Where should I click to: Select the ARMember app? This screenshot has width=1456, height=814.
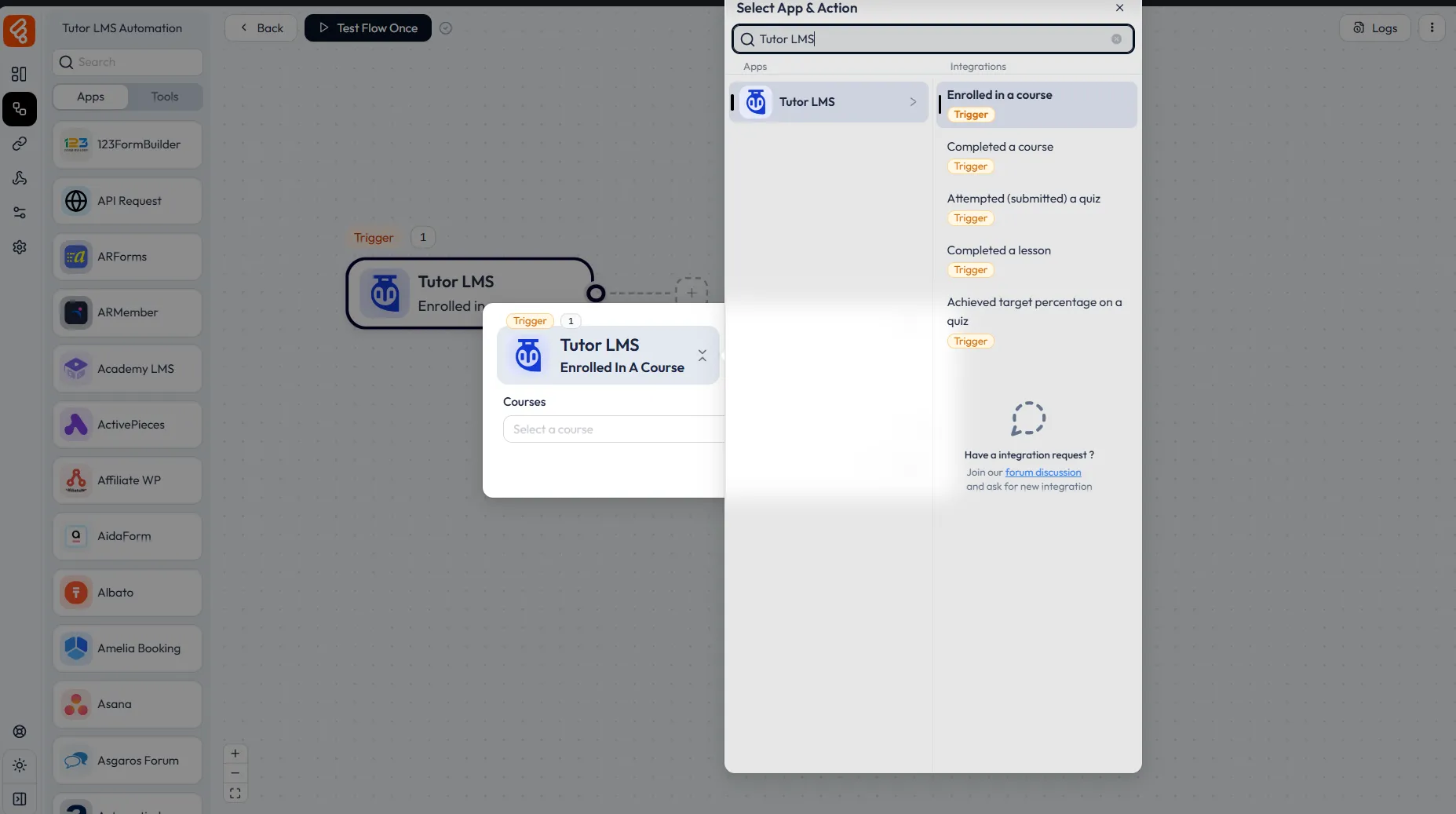pos(128,312)
